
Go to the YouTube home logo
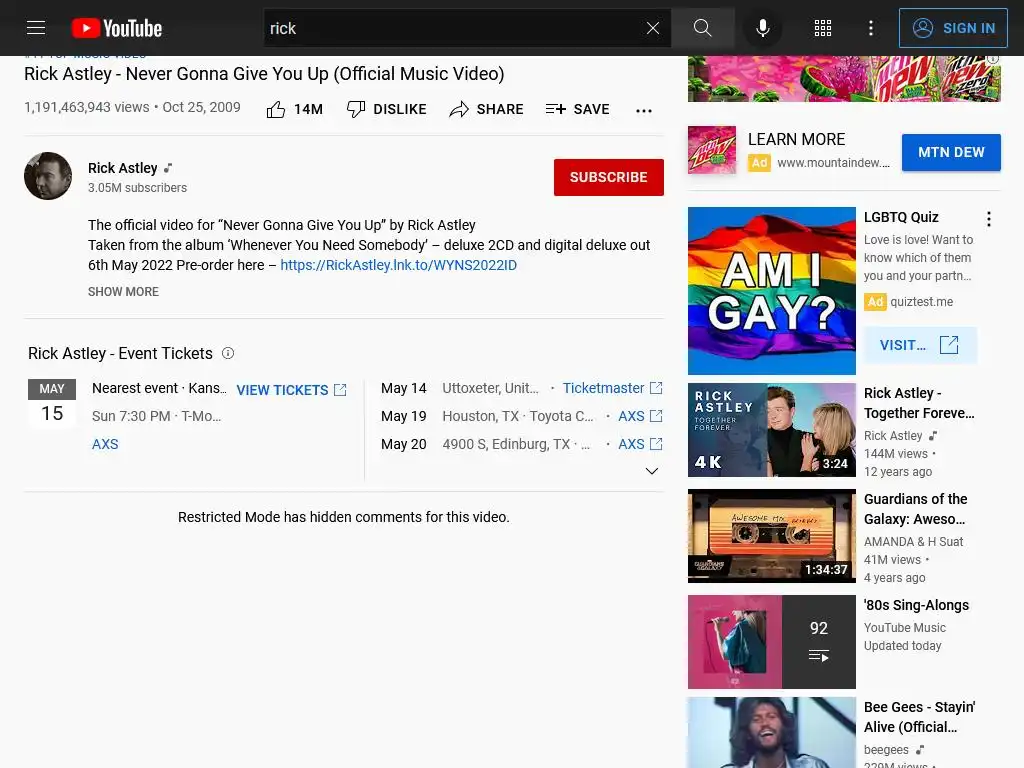coord(117,28)
